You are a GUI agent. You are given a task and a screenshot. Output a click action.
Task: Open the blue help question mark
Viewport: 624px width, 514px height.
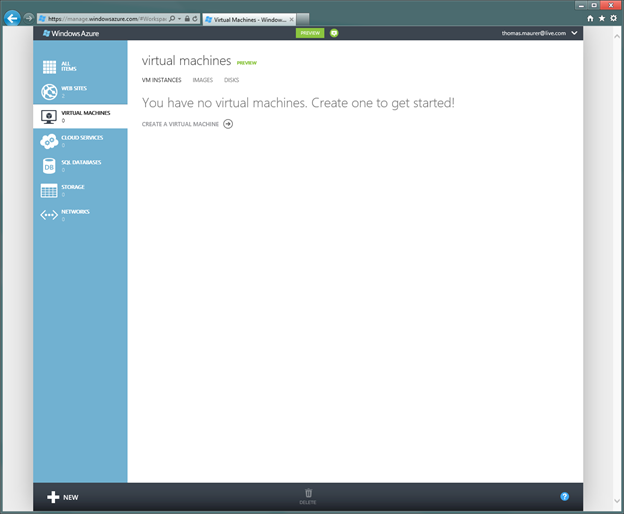coord(564,496)
